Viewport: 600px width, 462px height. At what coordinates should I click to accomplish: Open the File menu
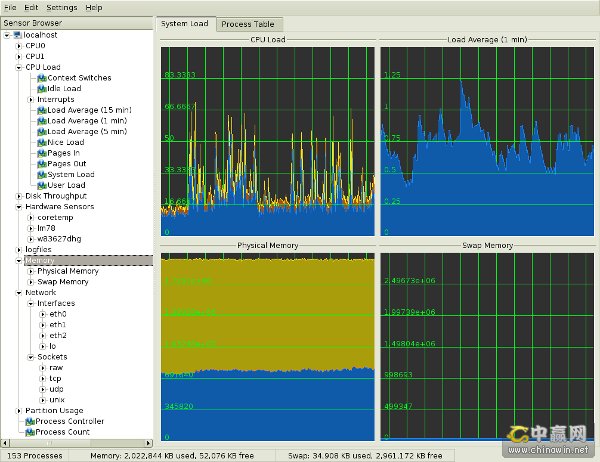pos(10,7)
